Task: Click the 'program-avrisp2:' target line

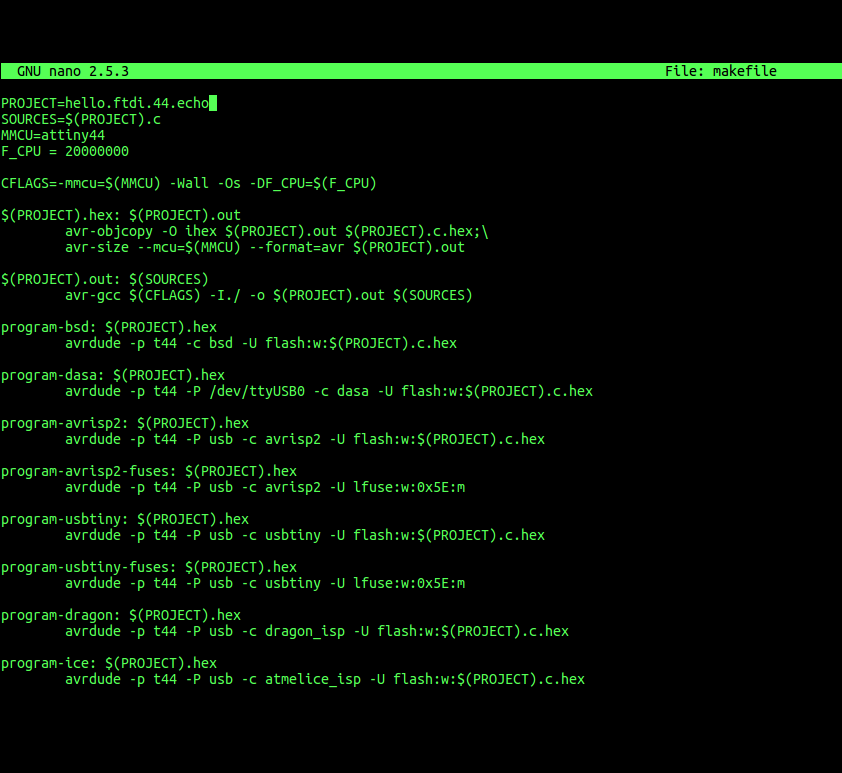Action: (125, 423)
